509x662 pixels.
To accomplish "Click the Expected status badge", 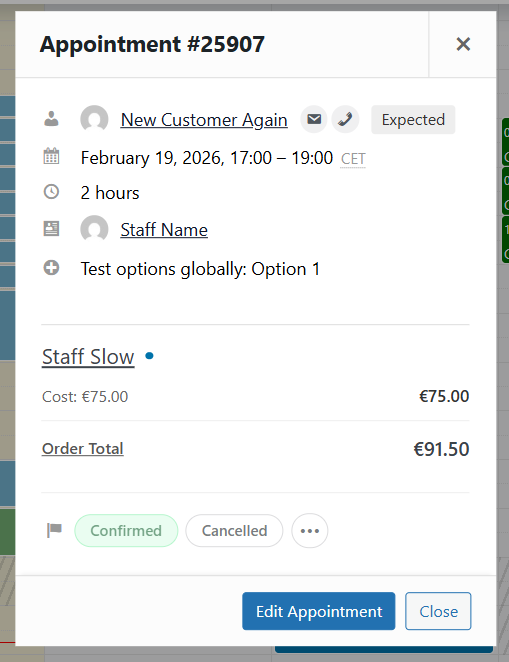I will click(x=413, y=119).
